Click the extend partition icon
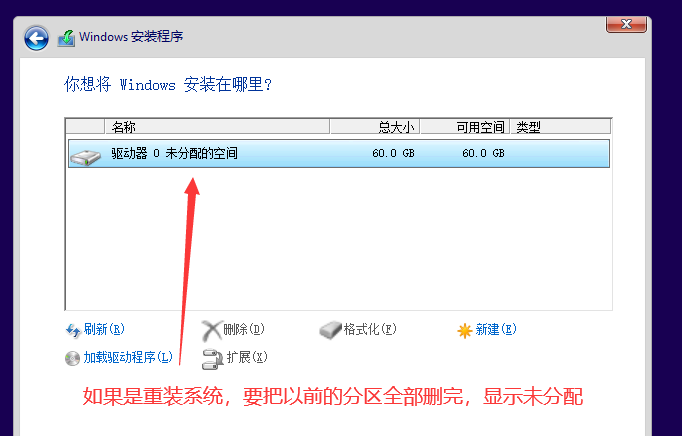Screen dimensions: 682x436 (x=212, y=359)
